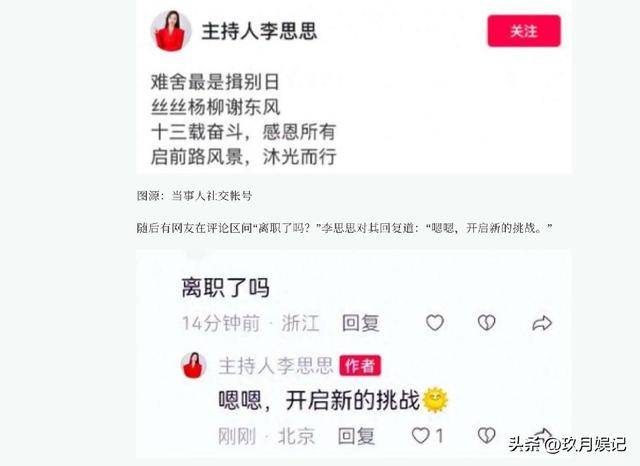This screenshot has width=640, height=466.
Task: Select the comment text 离职了吗
Action: click(x=225, y=288)
